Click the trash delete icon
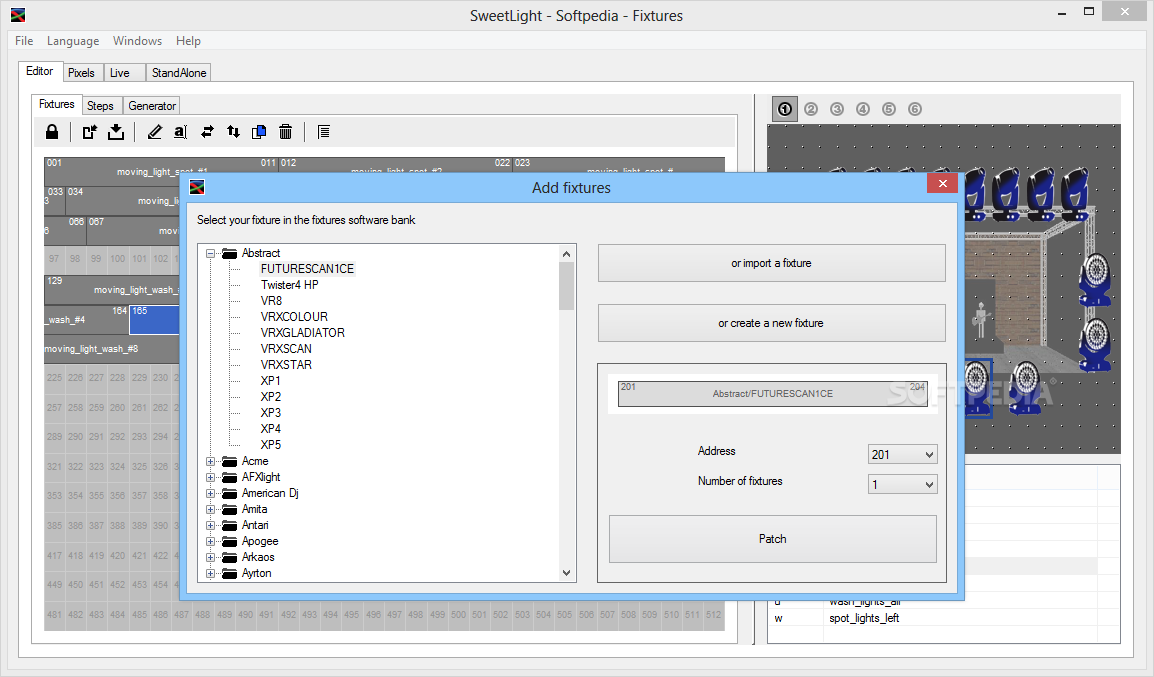The image size is (1154, 677). coord(286,132)
